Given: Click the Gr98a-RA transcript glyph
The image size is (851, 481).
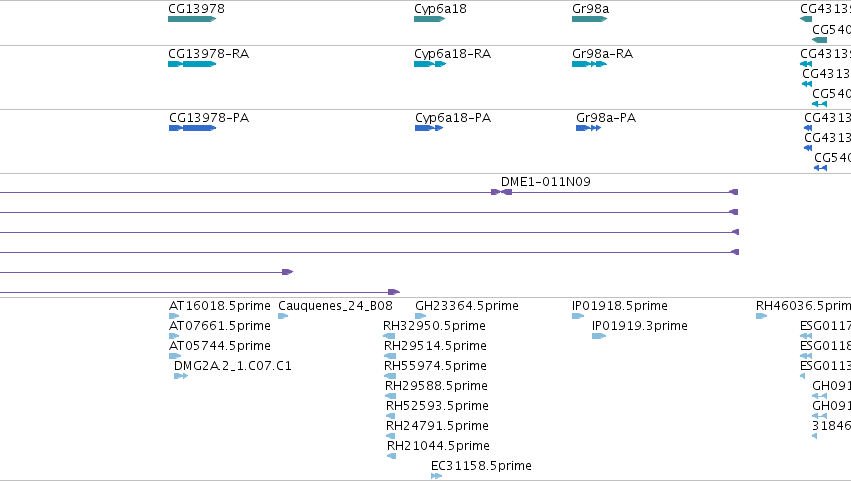Looking at the screenshot, I should (589, 64).
